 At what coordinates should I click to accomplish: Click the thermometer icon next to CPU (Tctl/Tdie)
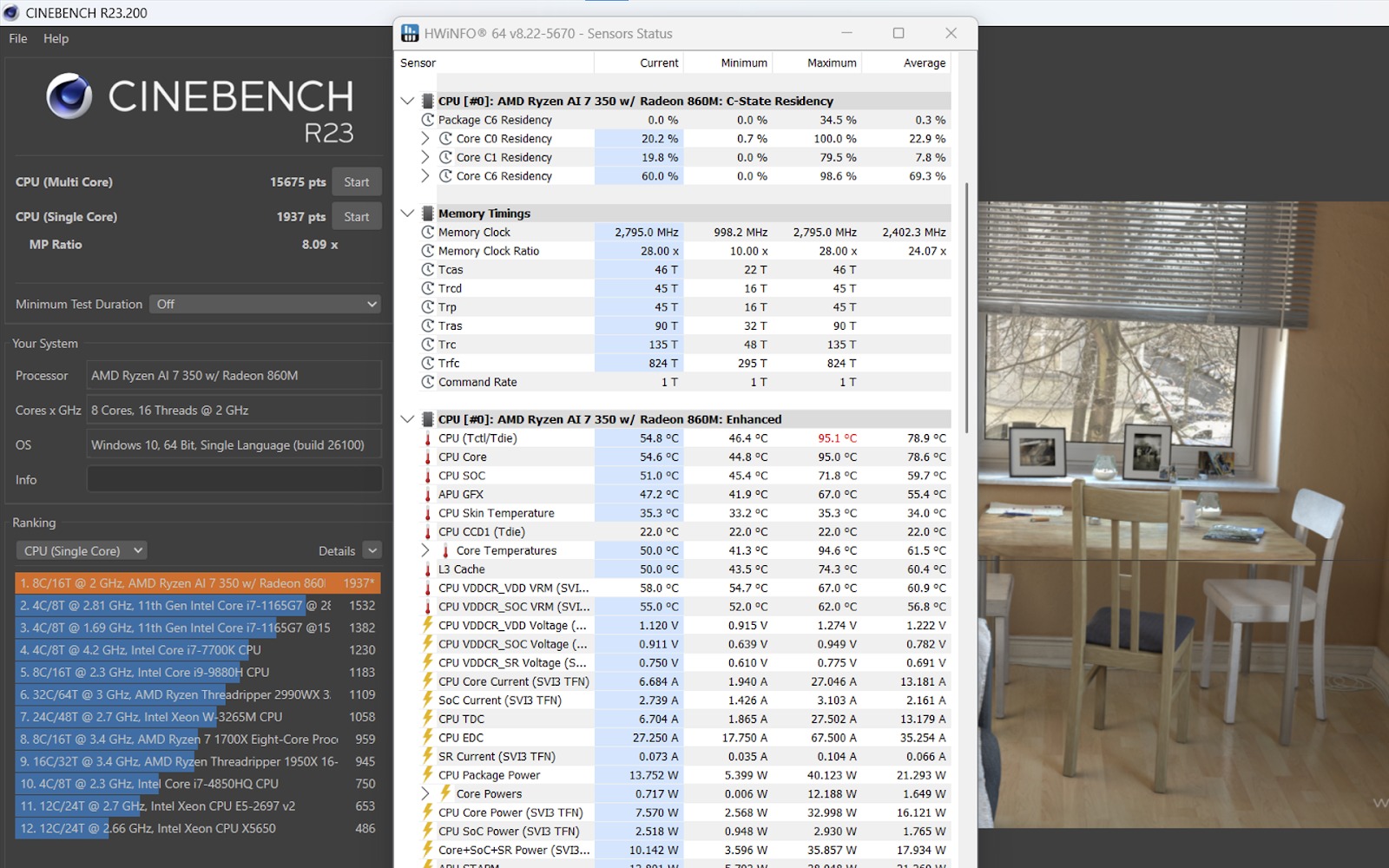(x=427, y=438)
